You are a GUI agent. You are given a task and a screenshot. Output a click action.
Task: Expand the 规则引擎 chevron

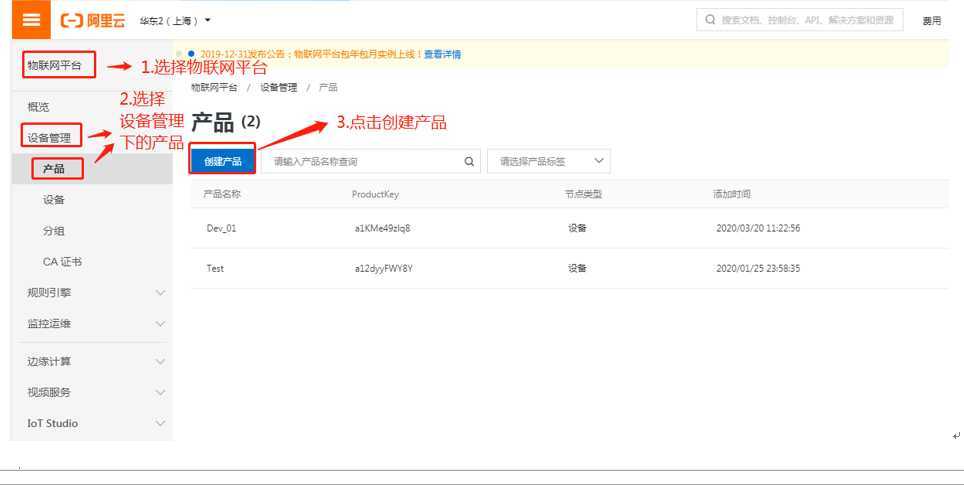[160, 293]
